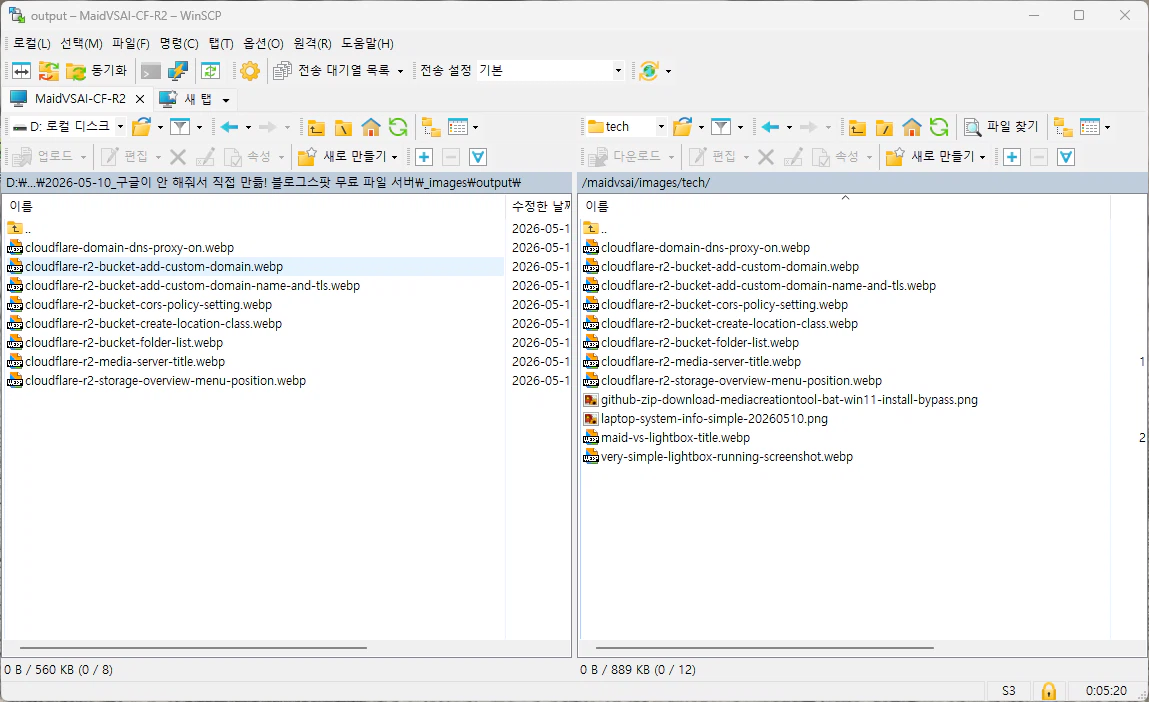The width and height of the screenshot is (1149, 702).
Task: Click remote 이름 column header
Action: [845, 207]
